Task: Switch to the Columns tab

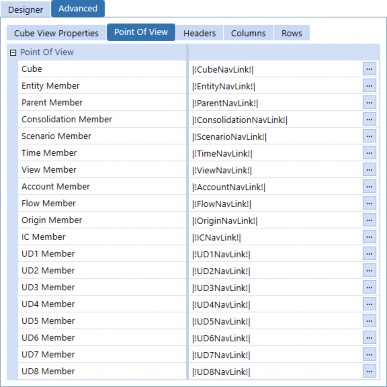Action: pos(248,33)
